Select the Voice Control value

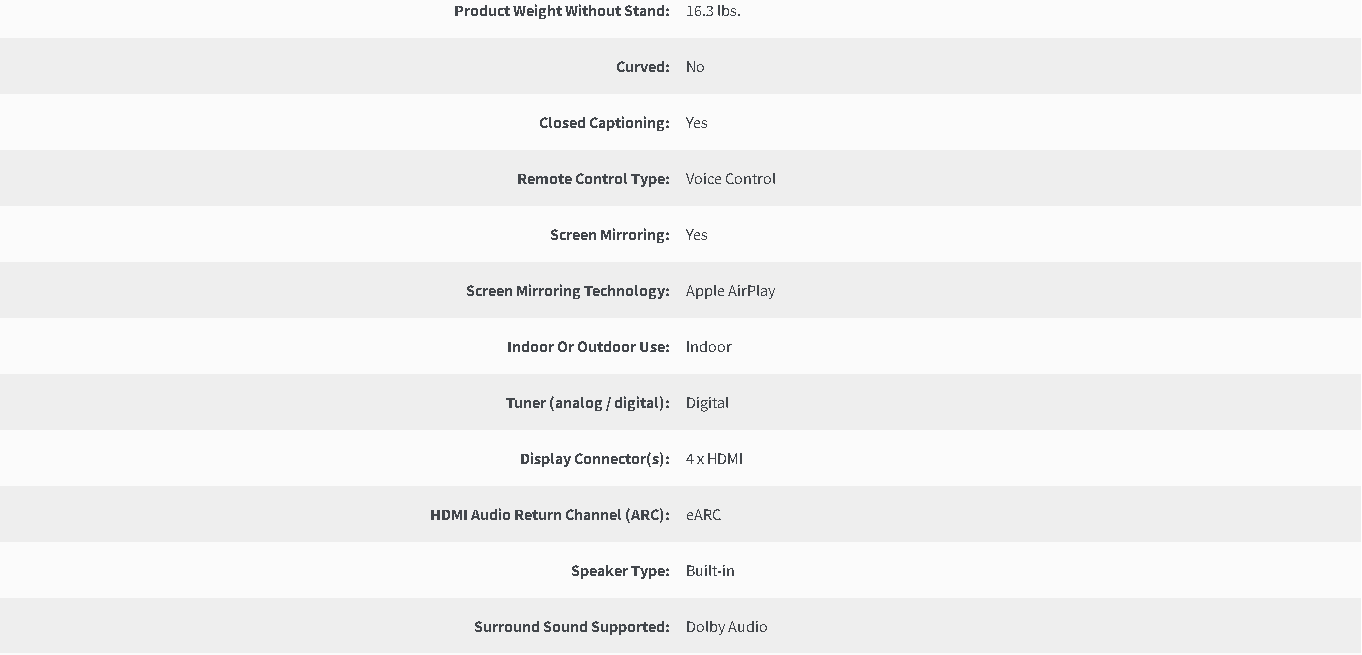pyautogui.click(x=731, y=179)
